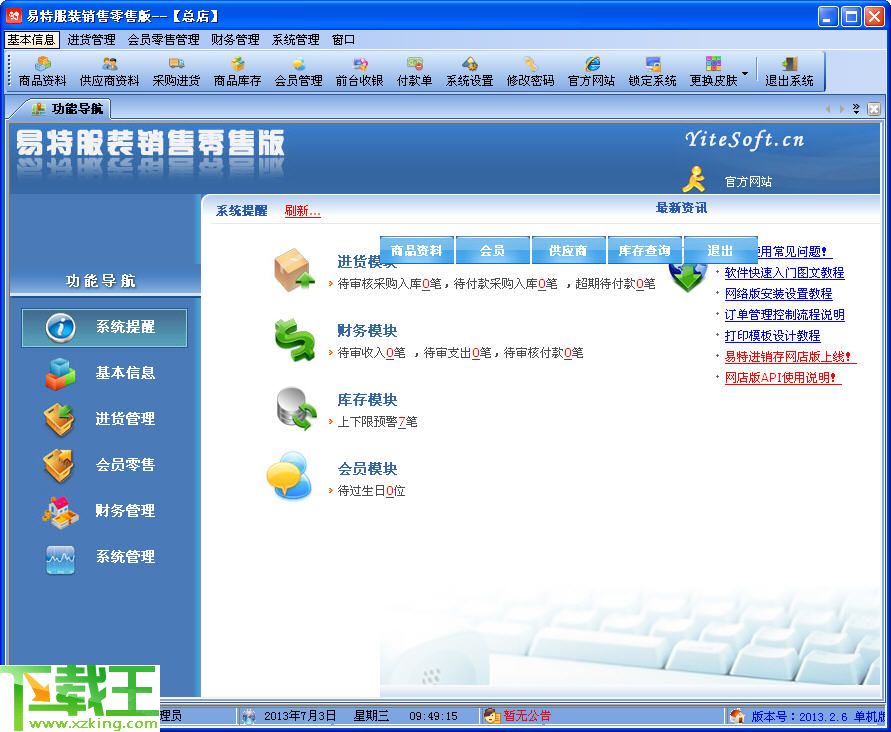Click 官方网站 text in banner
The image size is (891, 732).
[x=748, y=182]
